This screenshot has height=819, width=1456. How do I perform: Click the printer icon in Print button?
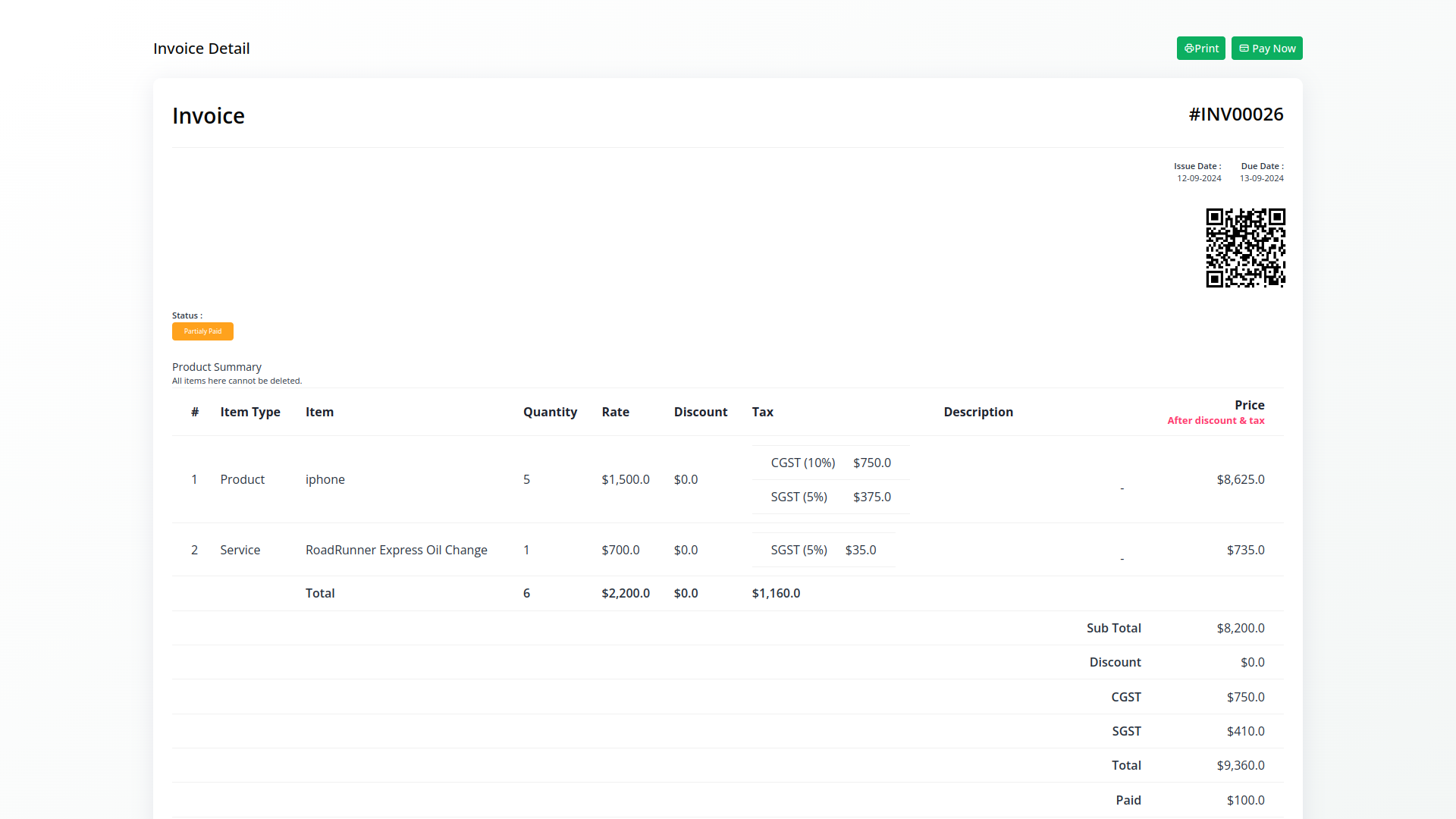(x=1189, y=49)
